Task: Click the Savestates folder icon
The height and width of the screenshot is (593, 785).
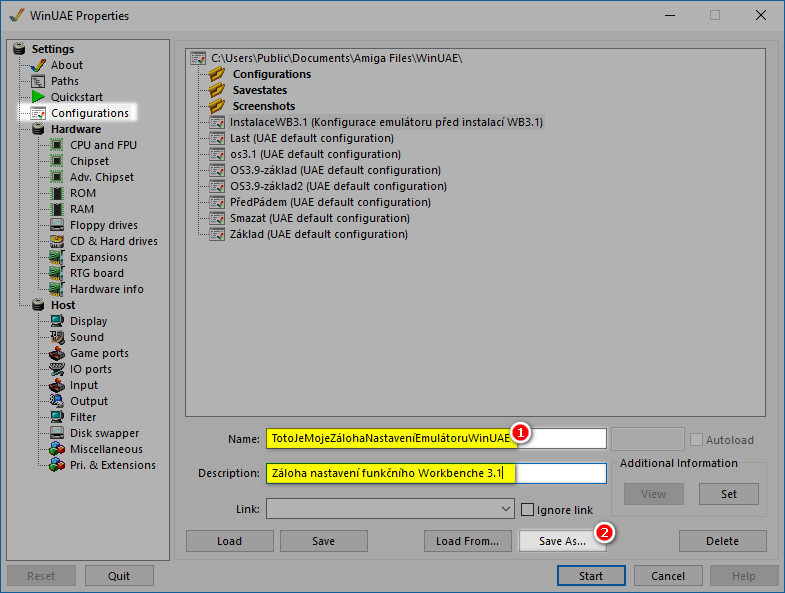Action: pos(217,90)
